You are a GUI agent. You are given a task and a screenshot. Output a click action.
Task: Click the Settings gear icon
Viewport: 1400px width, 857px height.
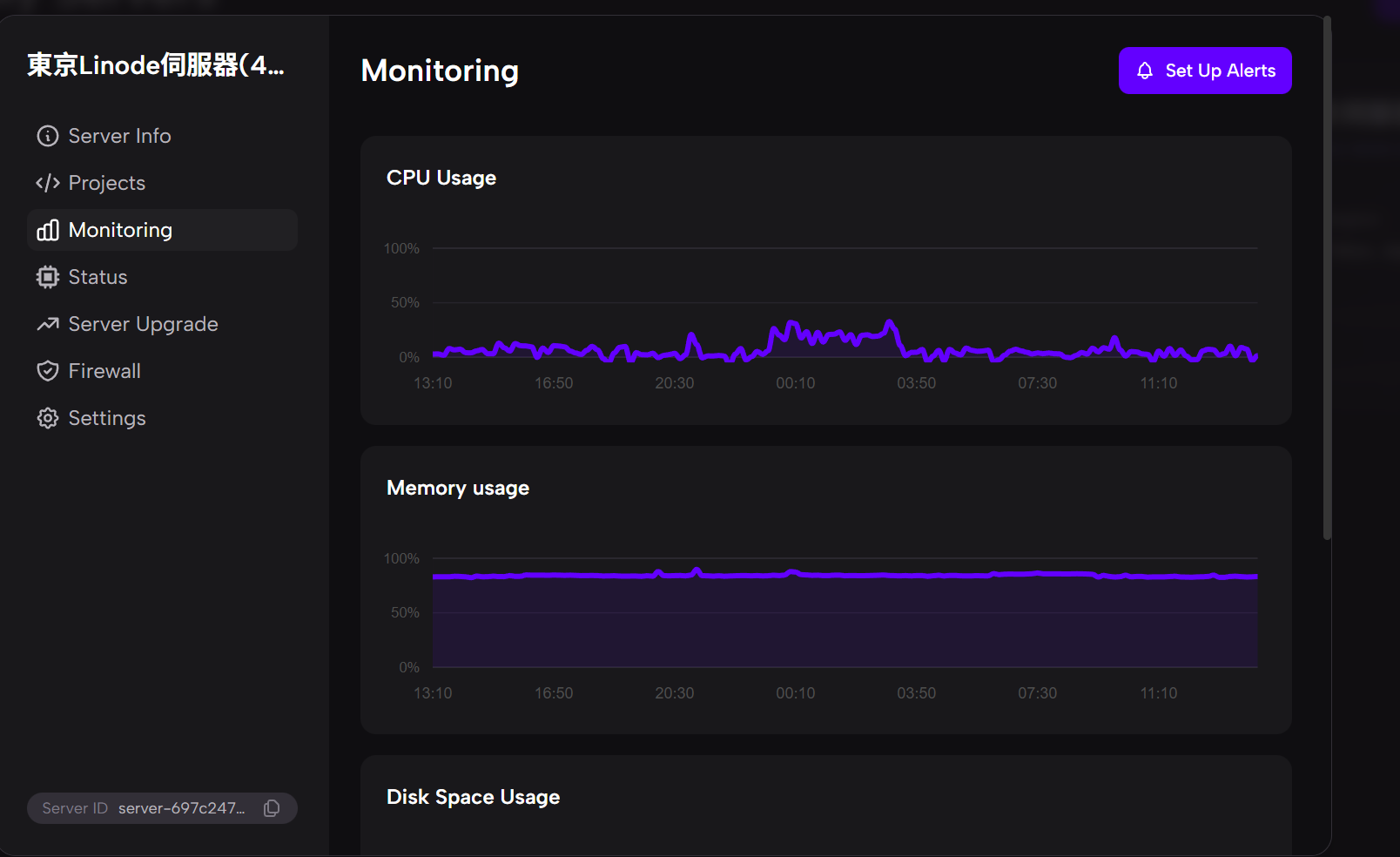pos(47,418)
